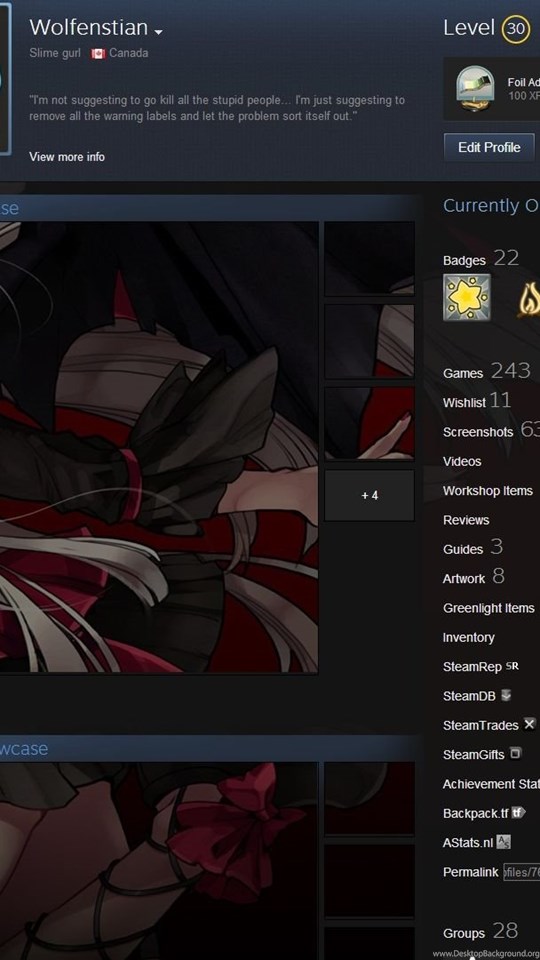Open the Videos link
This screenshot has width=540, height=960.
tap(462, 461)
